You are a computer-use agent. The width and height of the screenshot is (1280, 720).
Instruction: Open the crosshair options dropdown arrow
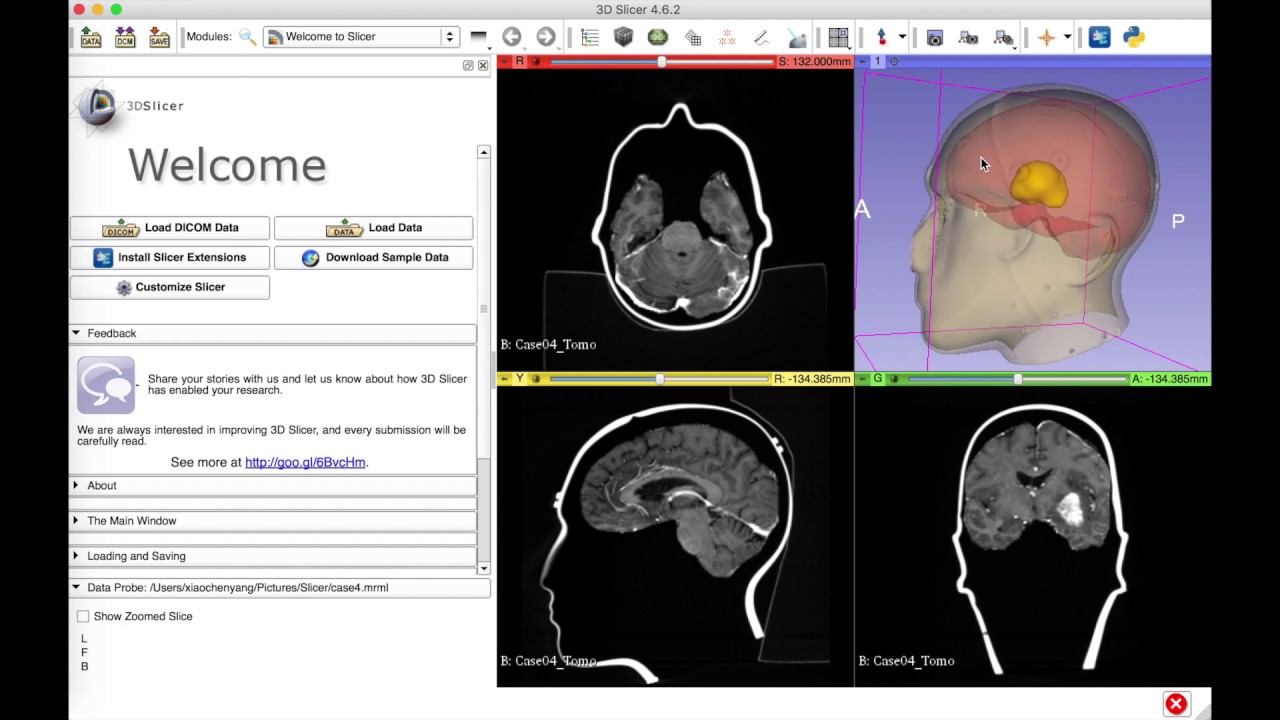point(1067,37)
